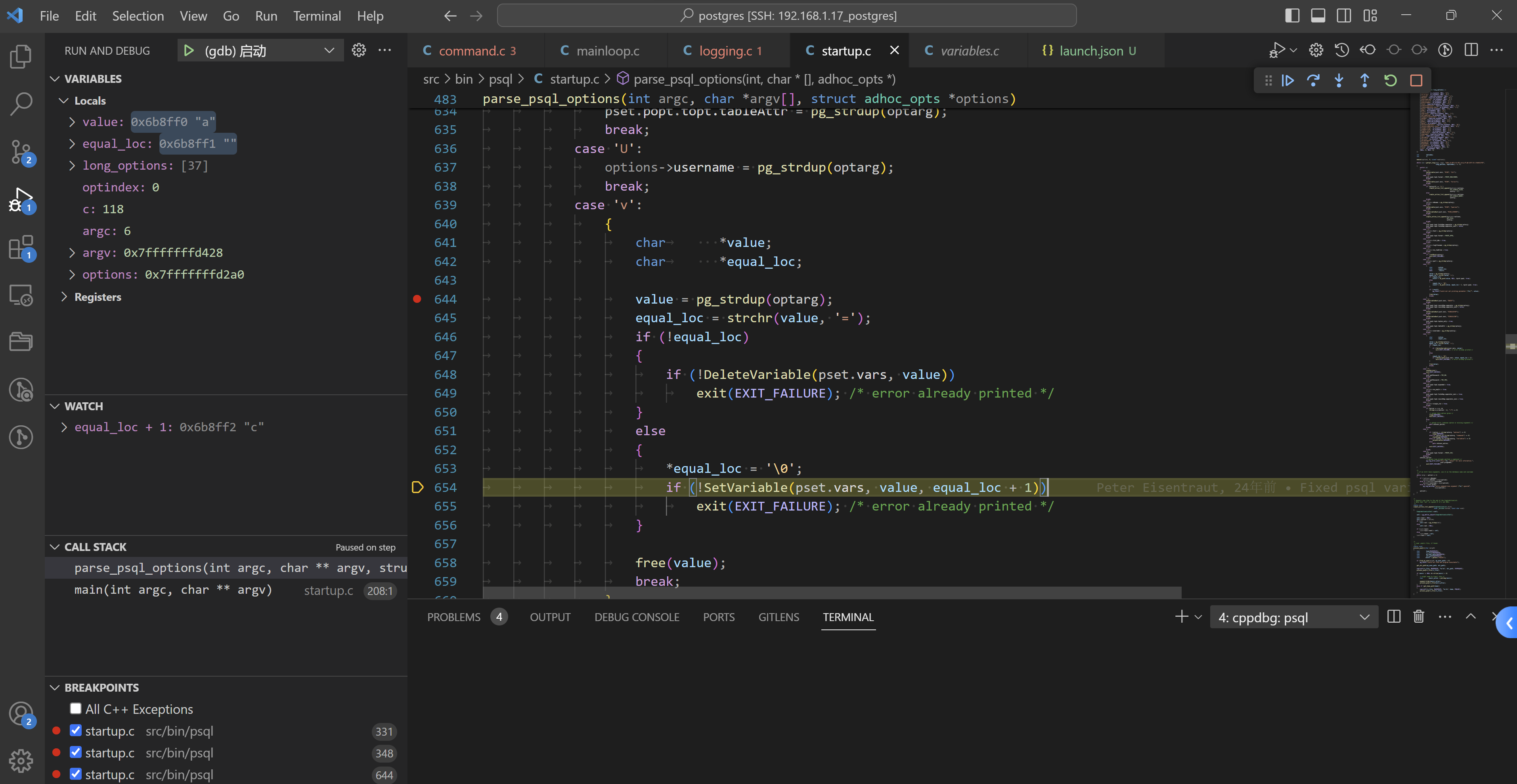Open the Search view in activity bar
Viewport: 1517px width, 784px height.
[21, 103]
